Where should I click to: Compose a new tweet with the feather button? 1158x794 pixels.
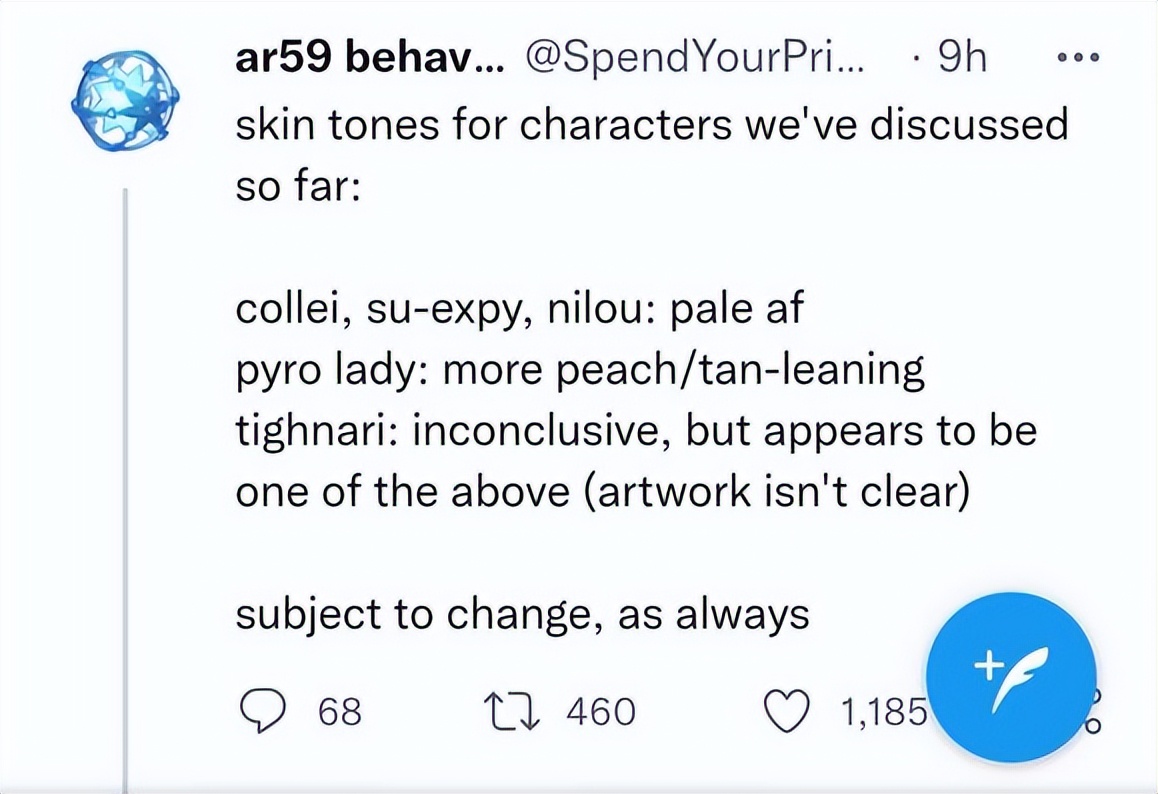tap(1011, 677)
